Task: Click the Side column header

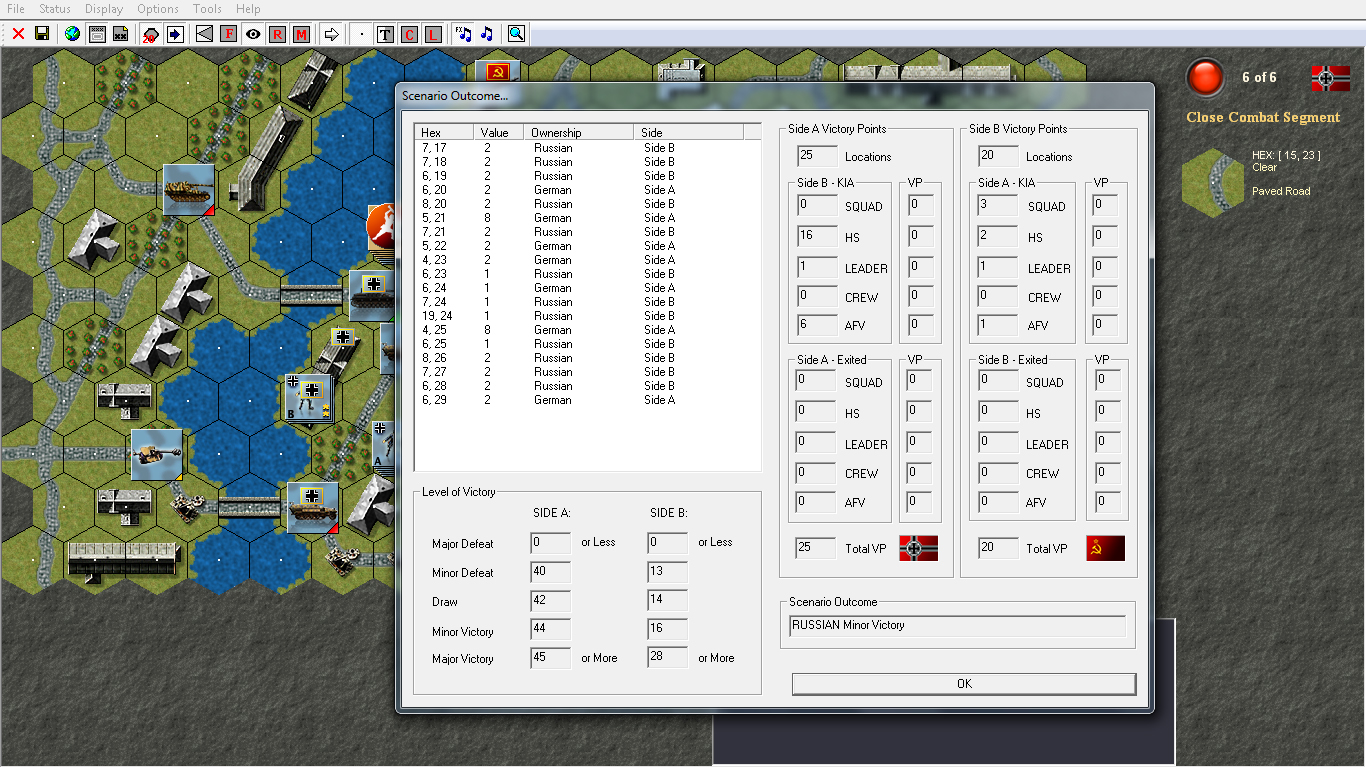Action: 688,132
